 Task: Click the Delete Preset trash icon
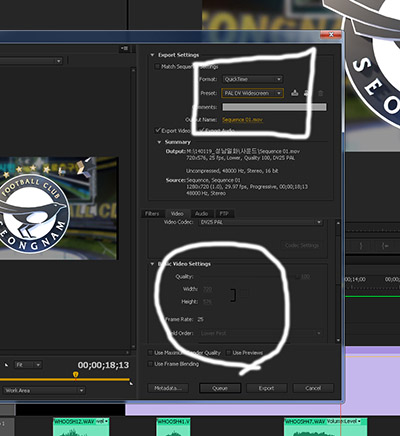coord(320,93)
